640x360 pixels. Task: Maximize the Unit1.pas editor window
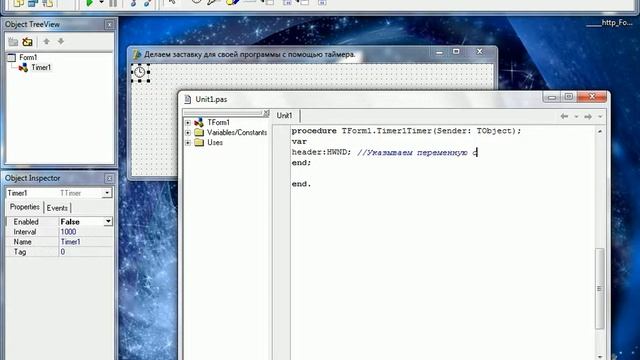click(569, 97)
